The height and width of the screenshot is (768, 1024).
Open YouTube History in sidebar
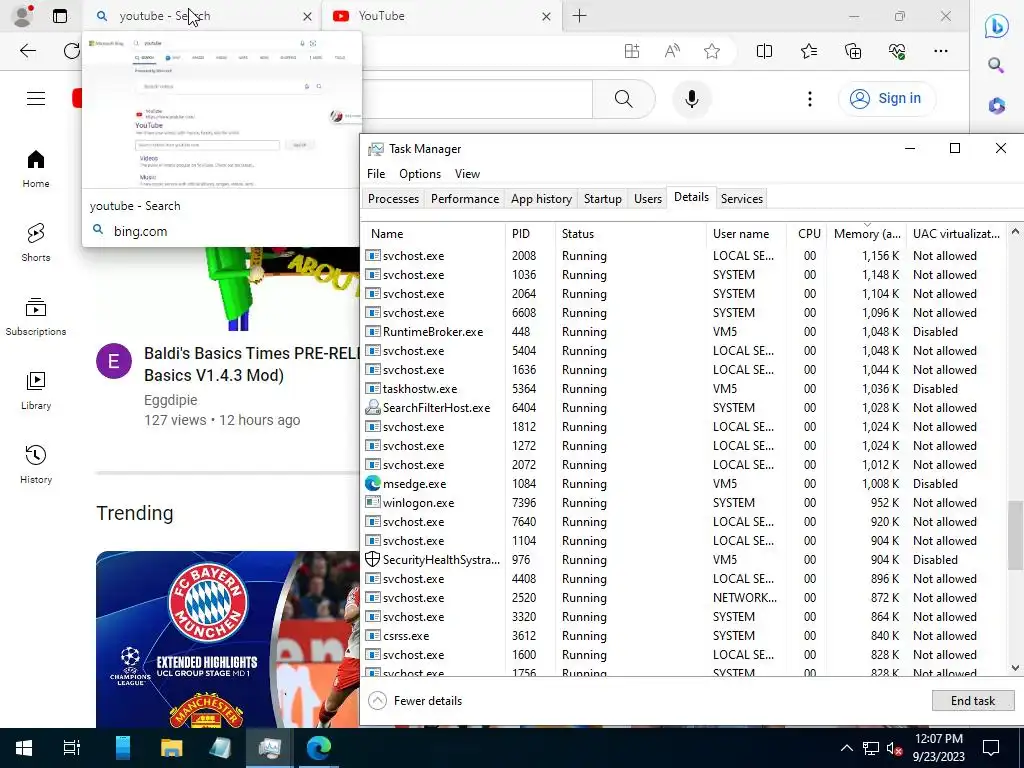pos(36,464)
